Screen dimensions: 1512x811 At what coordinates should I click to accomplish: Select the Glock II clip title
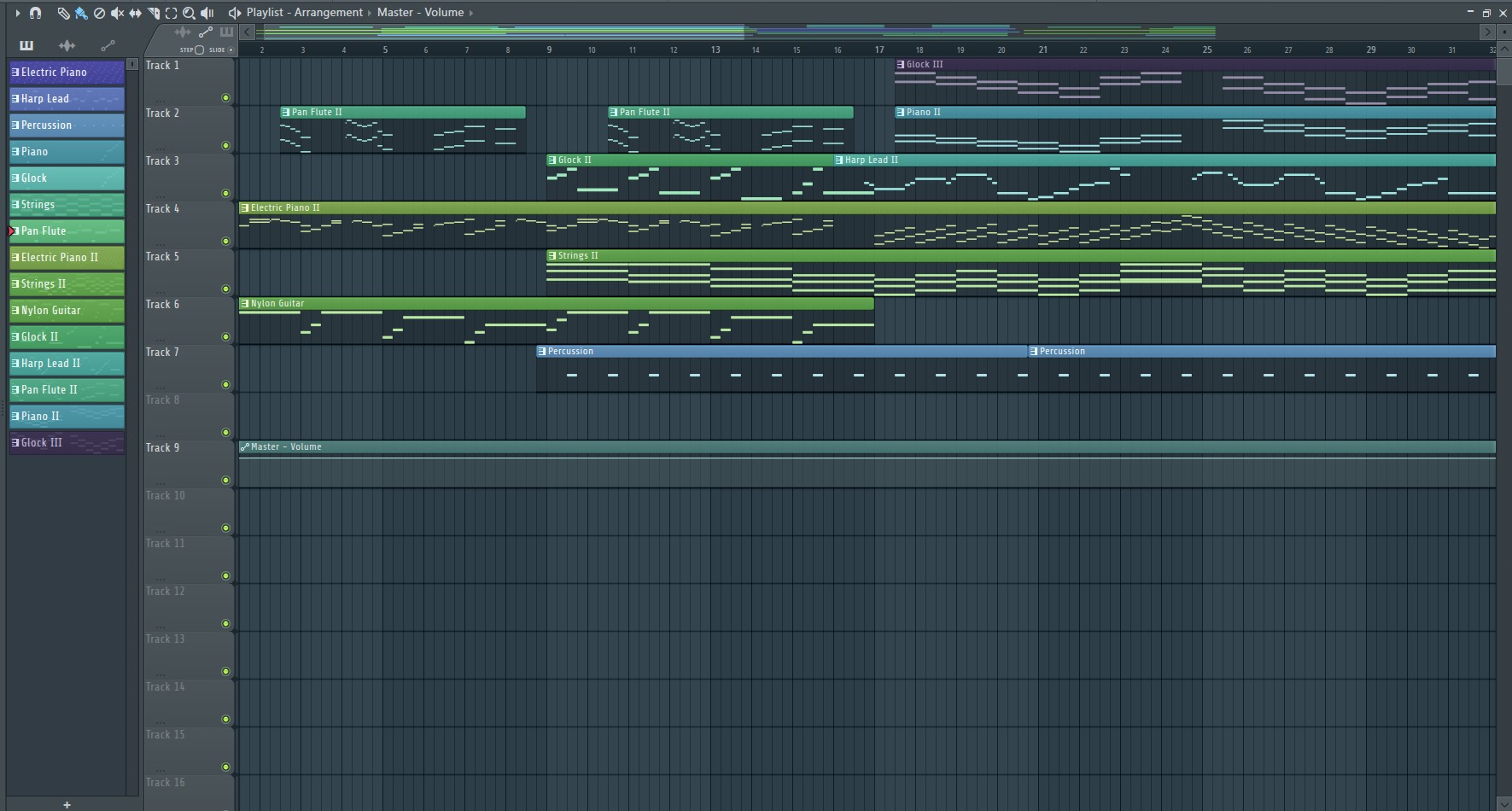(575, 160)
